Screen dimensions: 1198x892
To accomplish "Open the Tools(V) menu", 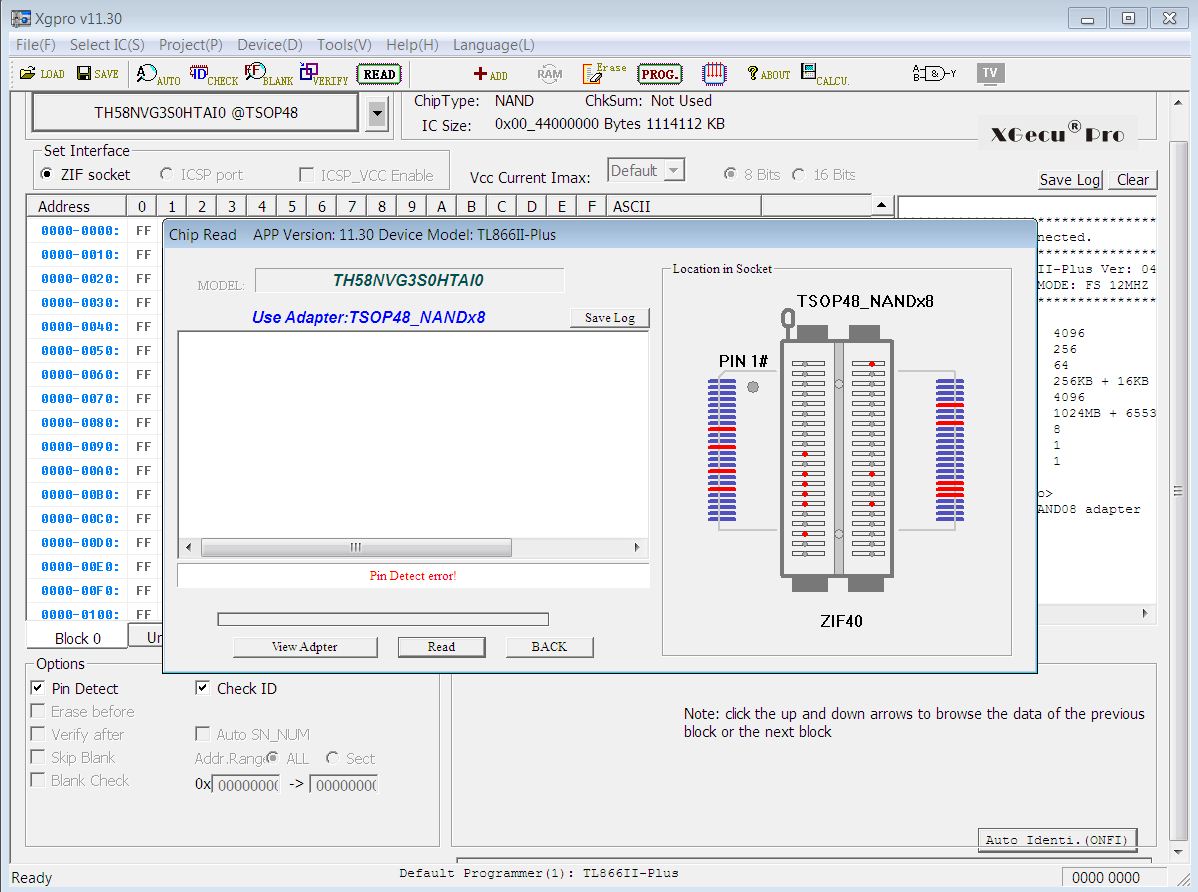I will click(x=344, y=45).
